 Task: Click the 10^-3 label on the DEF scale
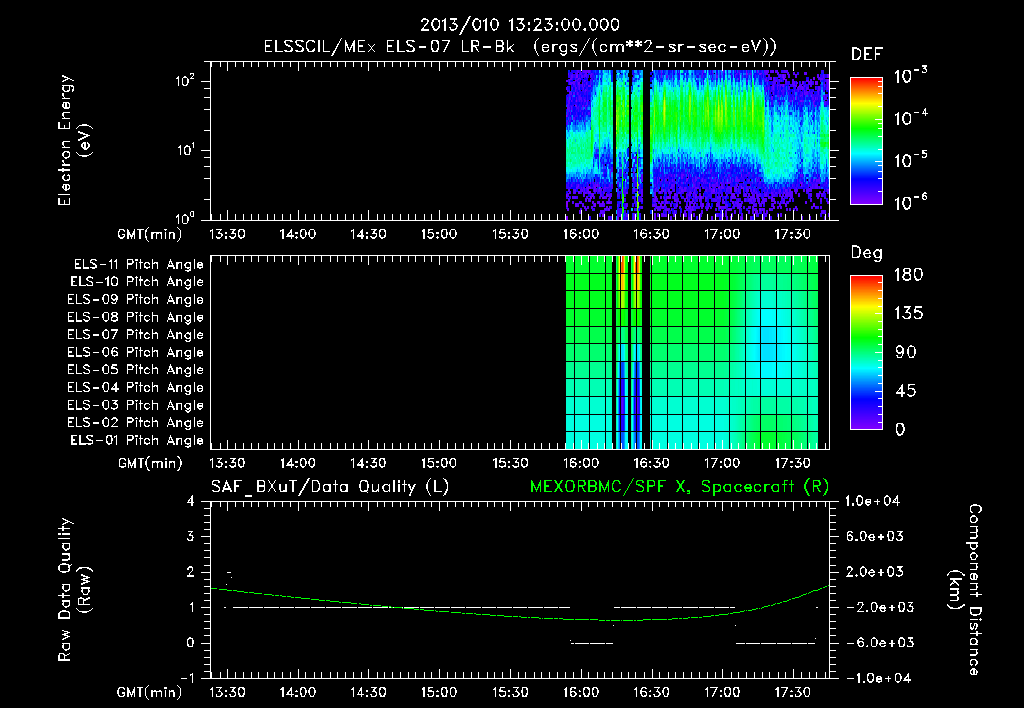point(910,76)
